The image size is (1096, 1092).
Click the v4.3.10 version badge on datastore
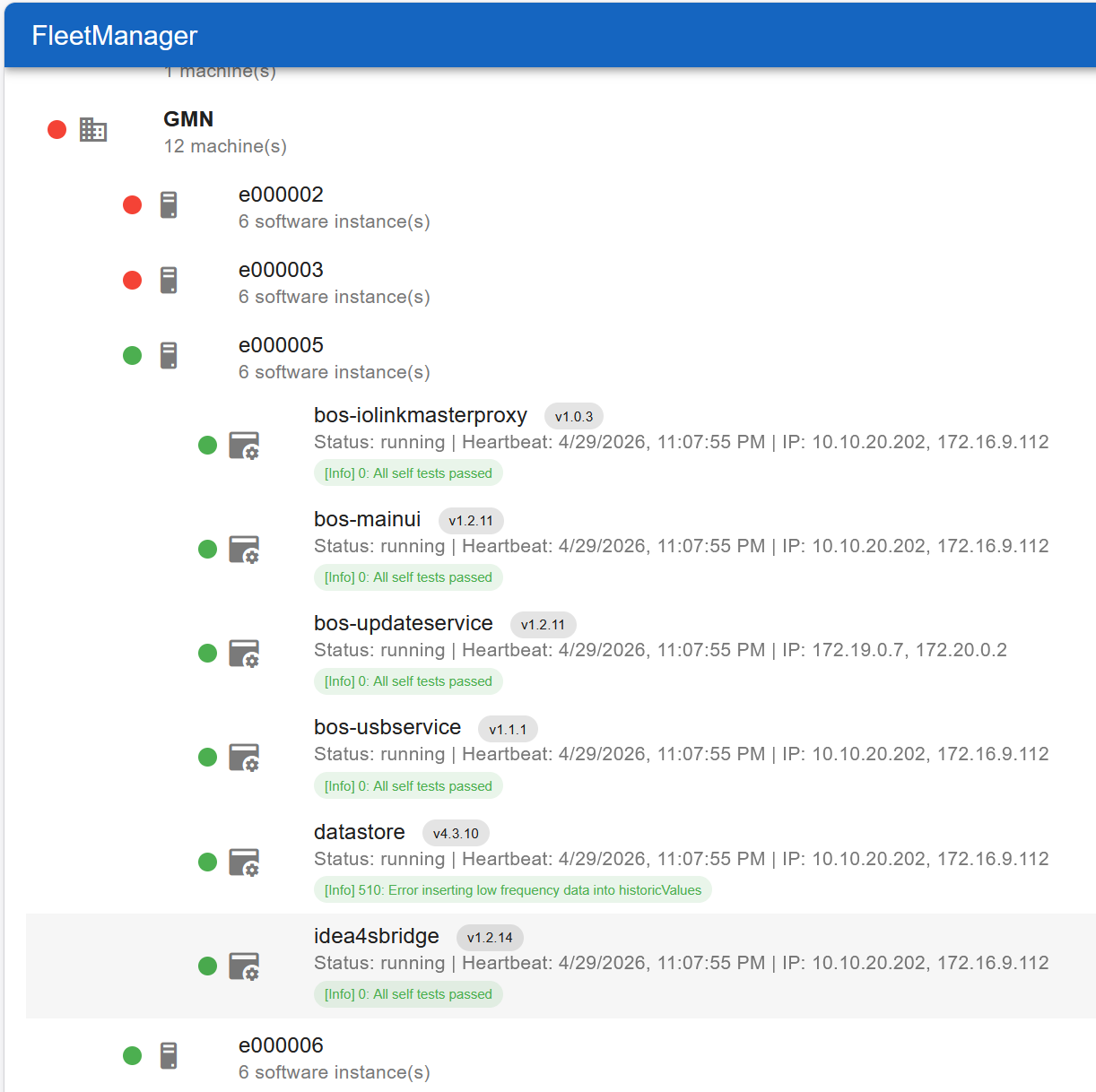point(456,833)
